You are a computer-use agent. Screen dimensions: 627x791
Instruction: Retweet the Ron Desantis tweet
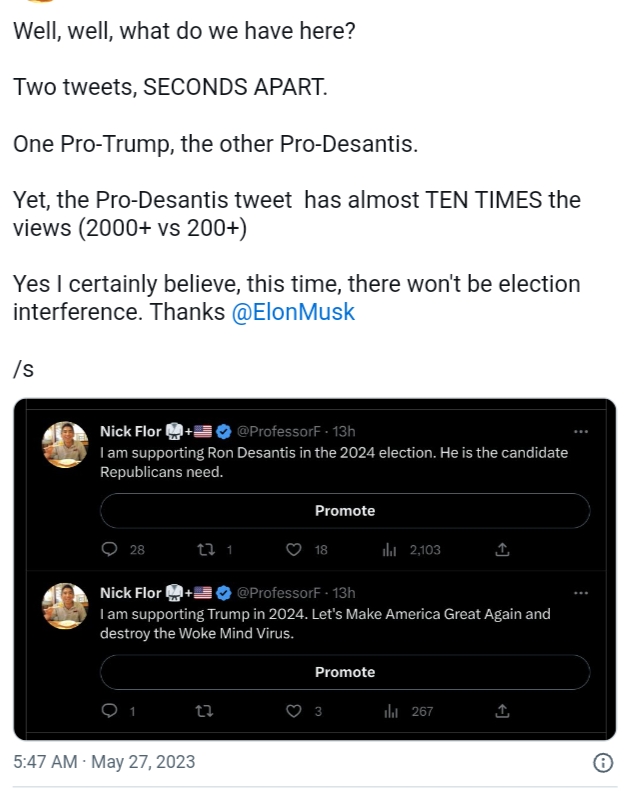[207, 549]
